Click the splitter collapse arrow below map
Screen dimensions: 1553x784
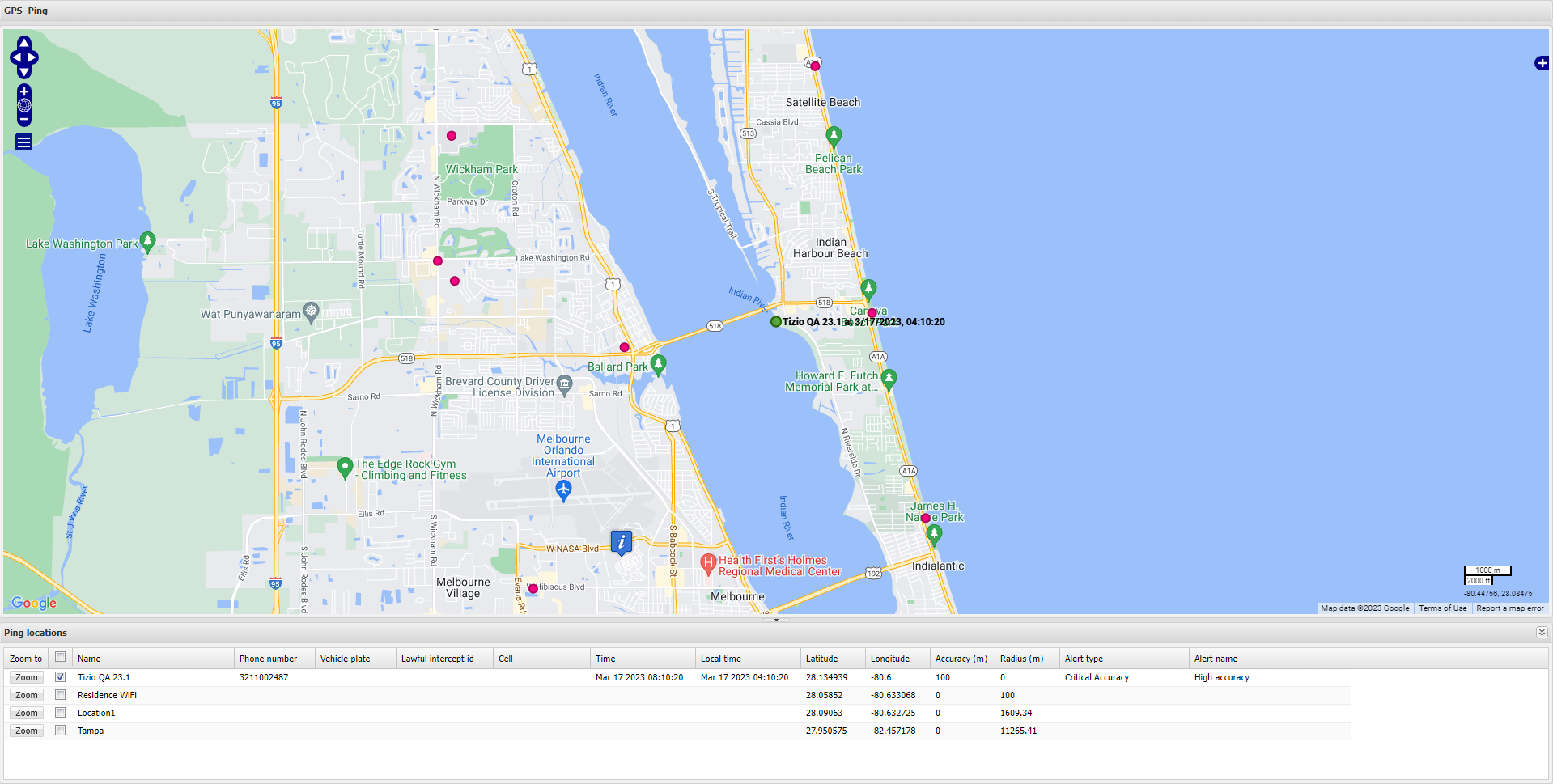coord(776,620)
